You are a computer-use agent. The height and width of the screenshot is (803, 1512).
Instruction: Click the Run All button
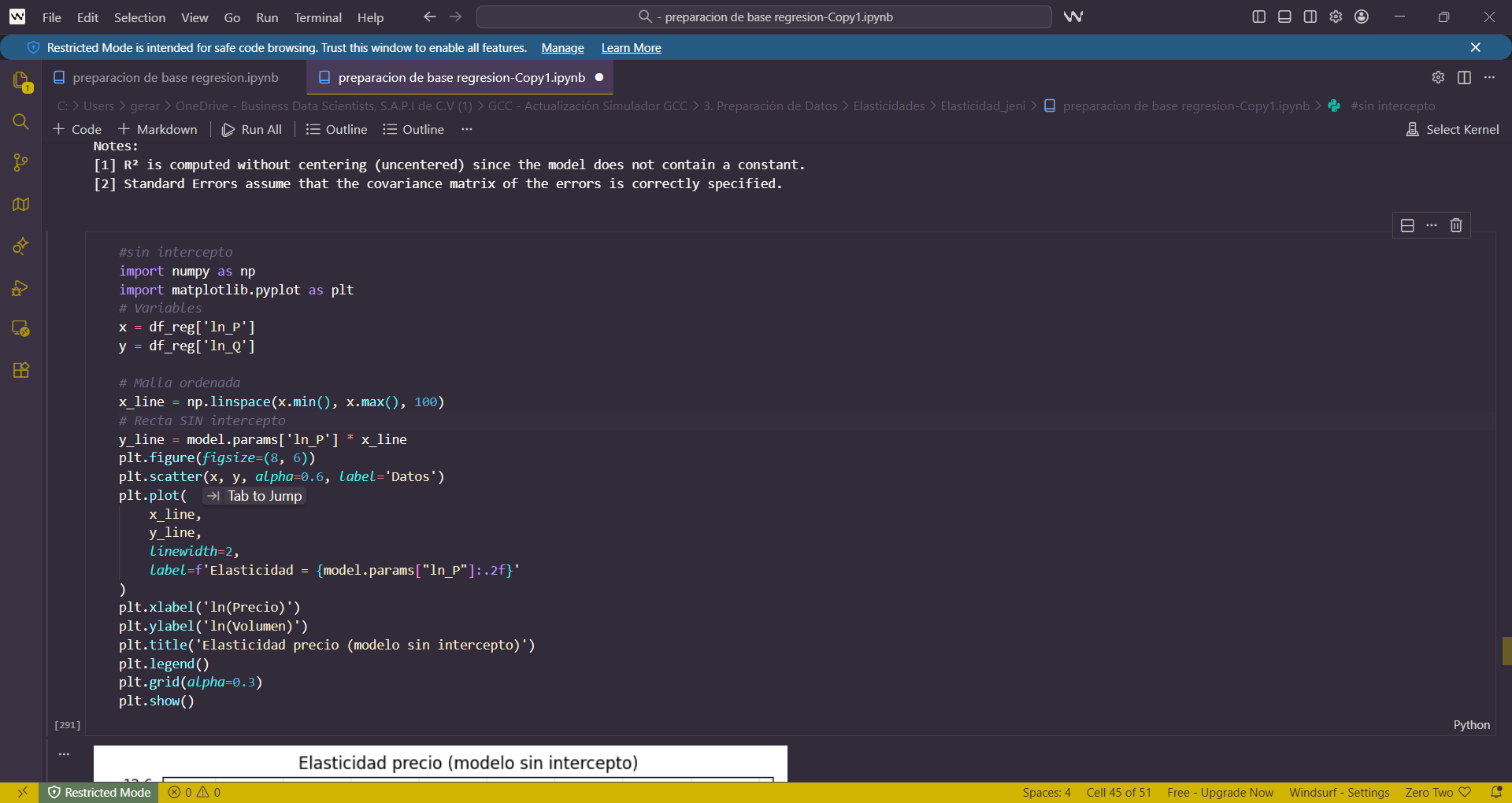pyautogui.click(x=252, y=129)
